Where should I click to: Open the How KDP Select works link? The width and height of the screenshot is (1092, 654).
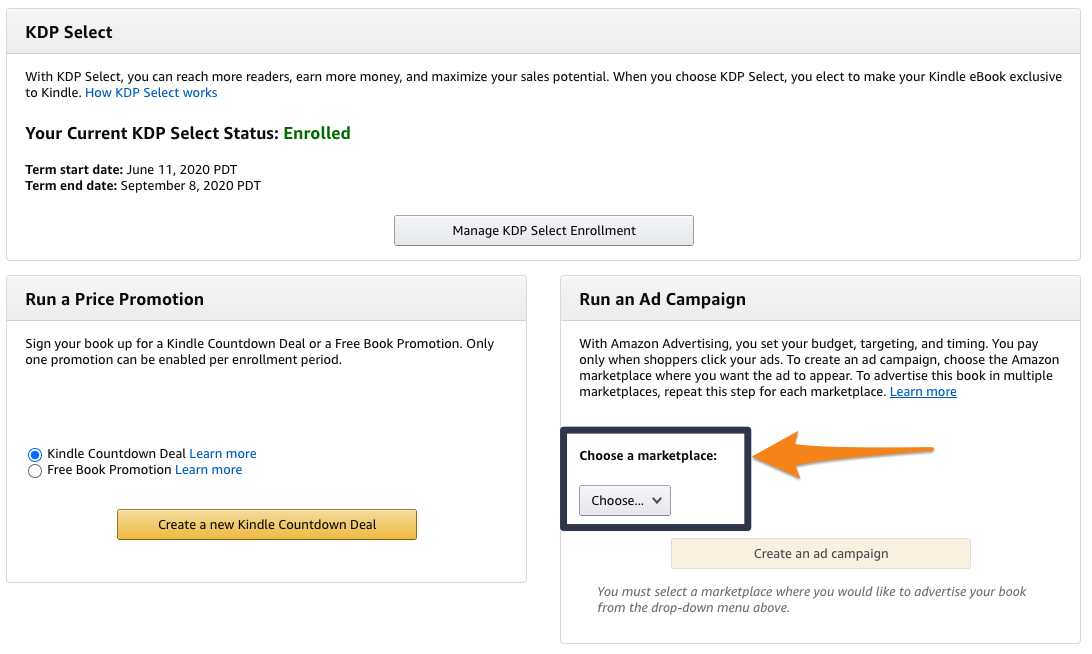[151, 92]
